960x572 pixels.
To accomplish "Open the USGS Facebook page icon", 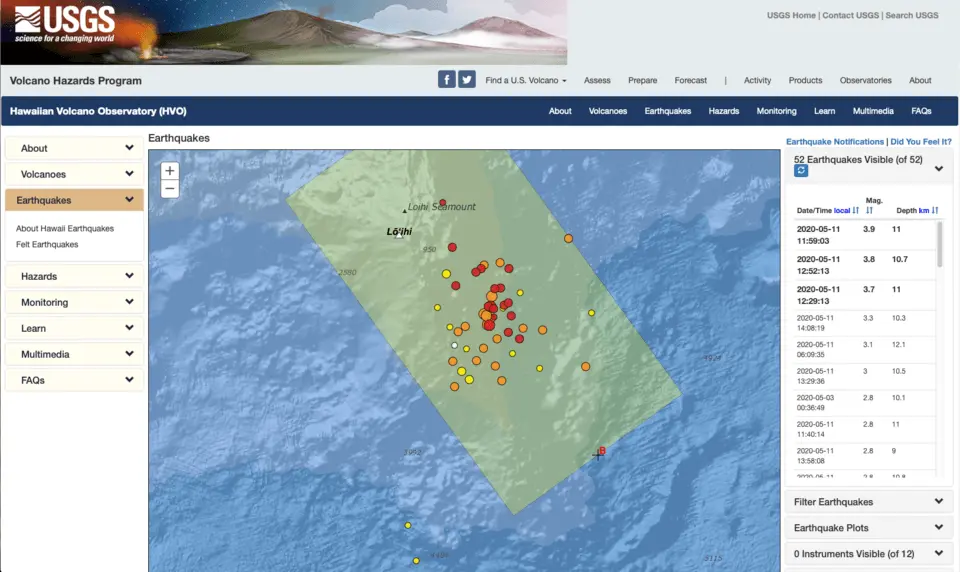I will (x=447, y=80).
